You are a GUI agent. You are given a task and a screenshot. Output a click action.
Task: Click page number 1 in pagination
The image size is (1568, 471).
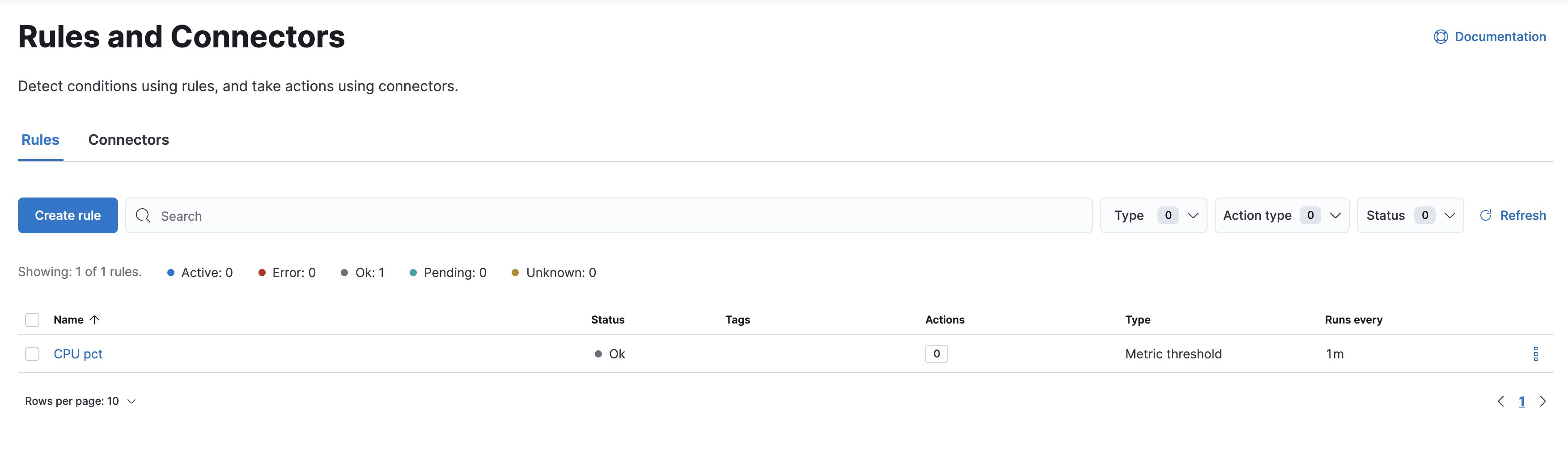click(x=1521, y=401)
